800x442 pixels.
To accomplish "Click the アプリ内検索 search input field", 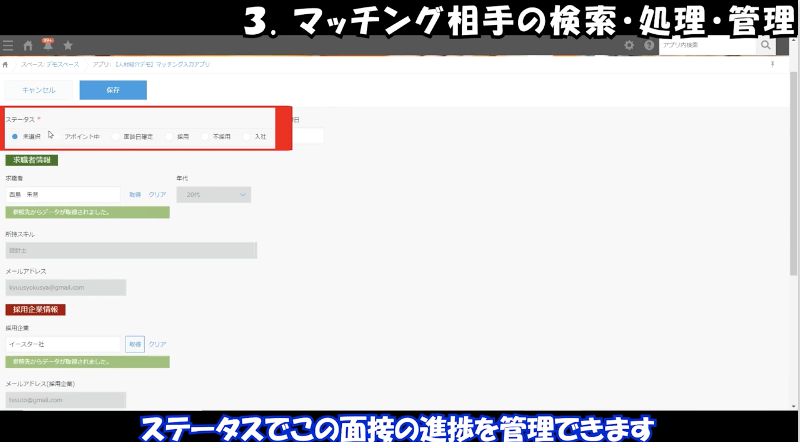I will 707,45.
